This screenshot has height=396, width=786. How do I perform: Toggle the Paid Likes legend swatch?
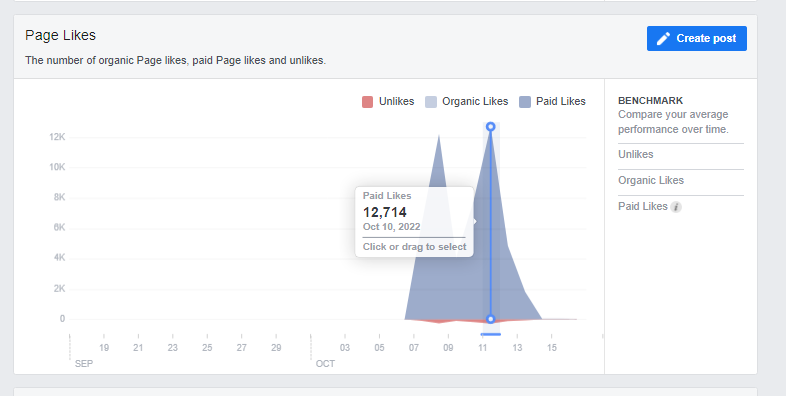(525, 102)
